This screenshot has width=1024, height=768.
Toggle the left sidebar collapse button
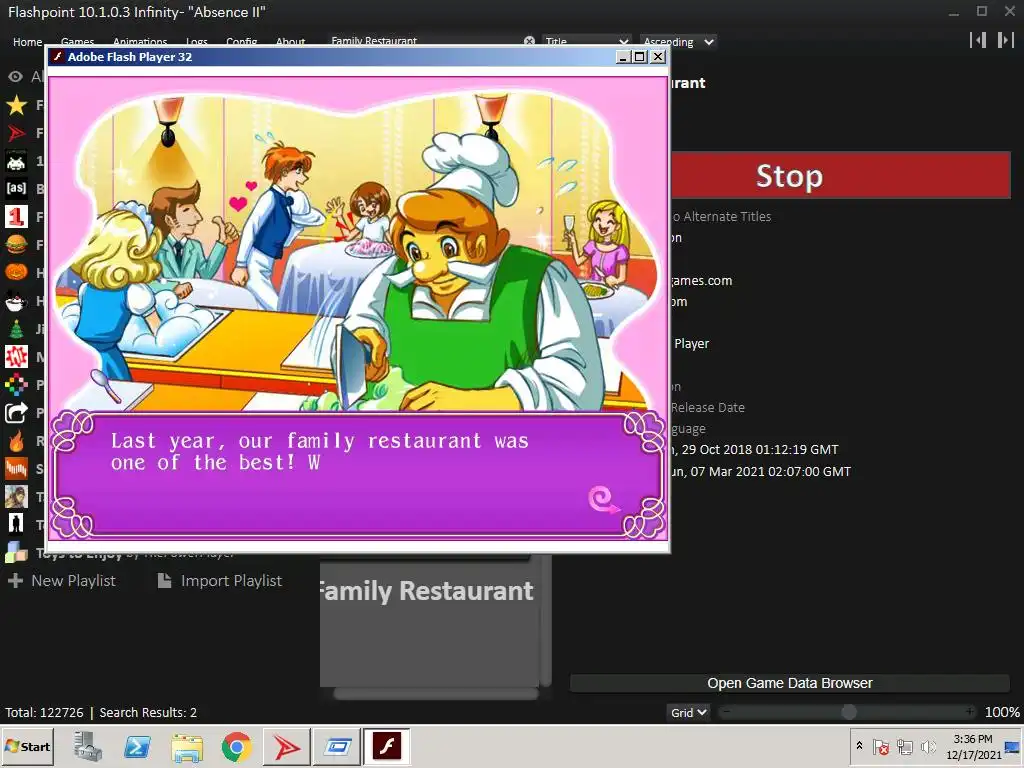978,40
